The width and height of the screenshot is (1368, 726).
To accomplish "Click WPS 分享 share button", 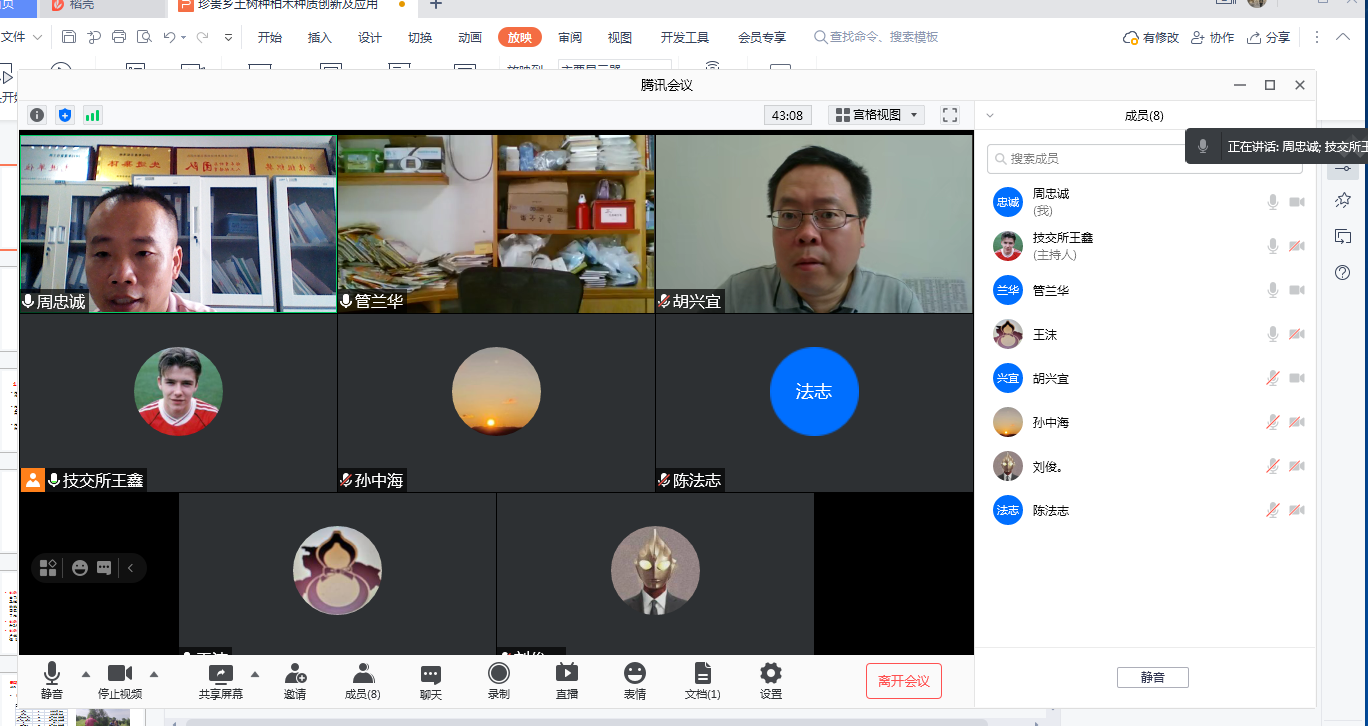I will pos(1268,38).
